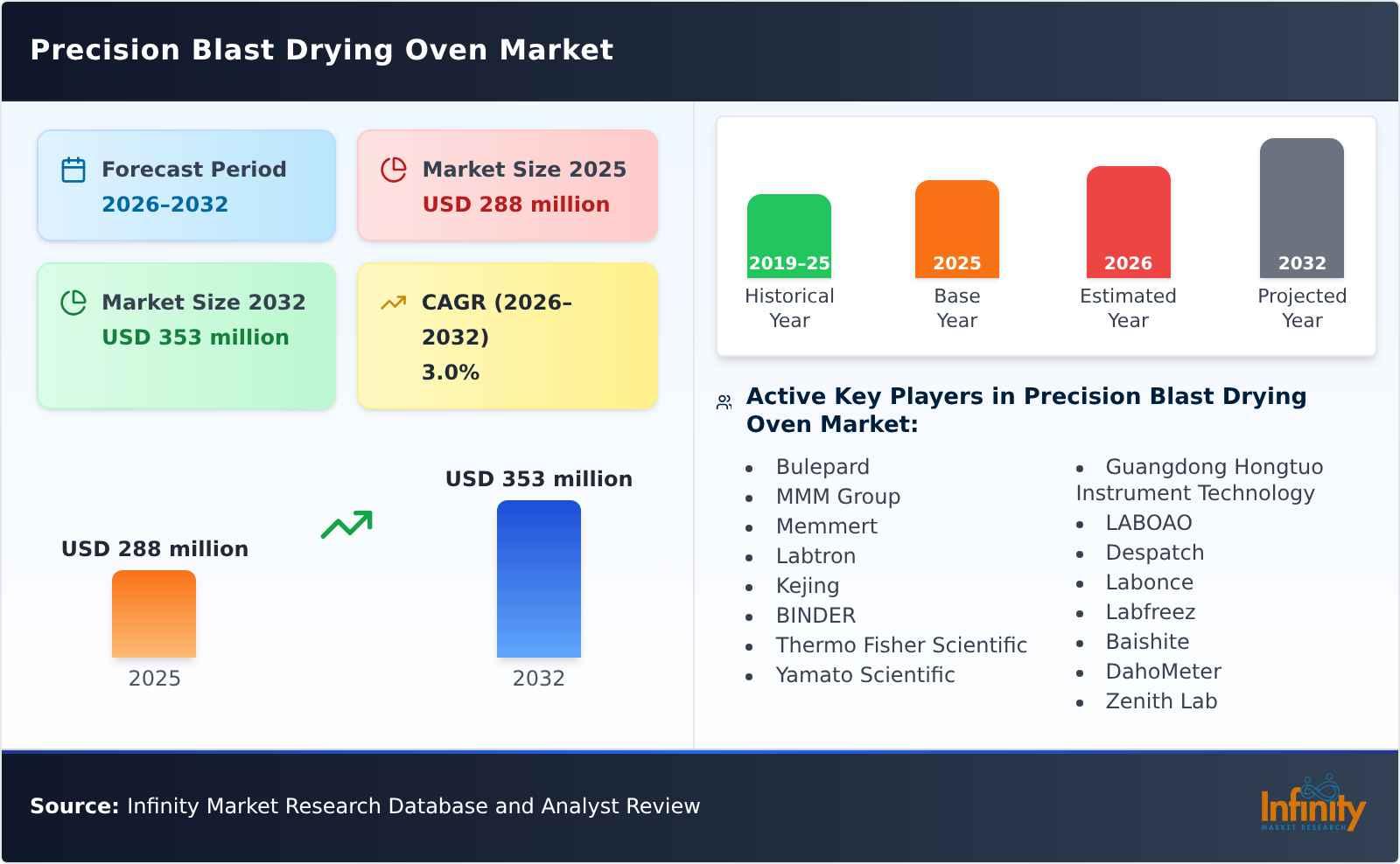Select the CAGR 3.0% yellow card
The width and height of the screenshot is (1400, 864).
506,335
